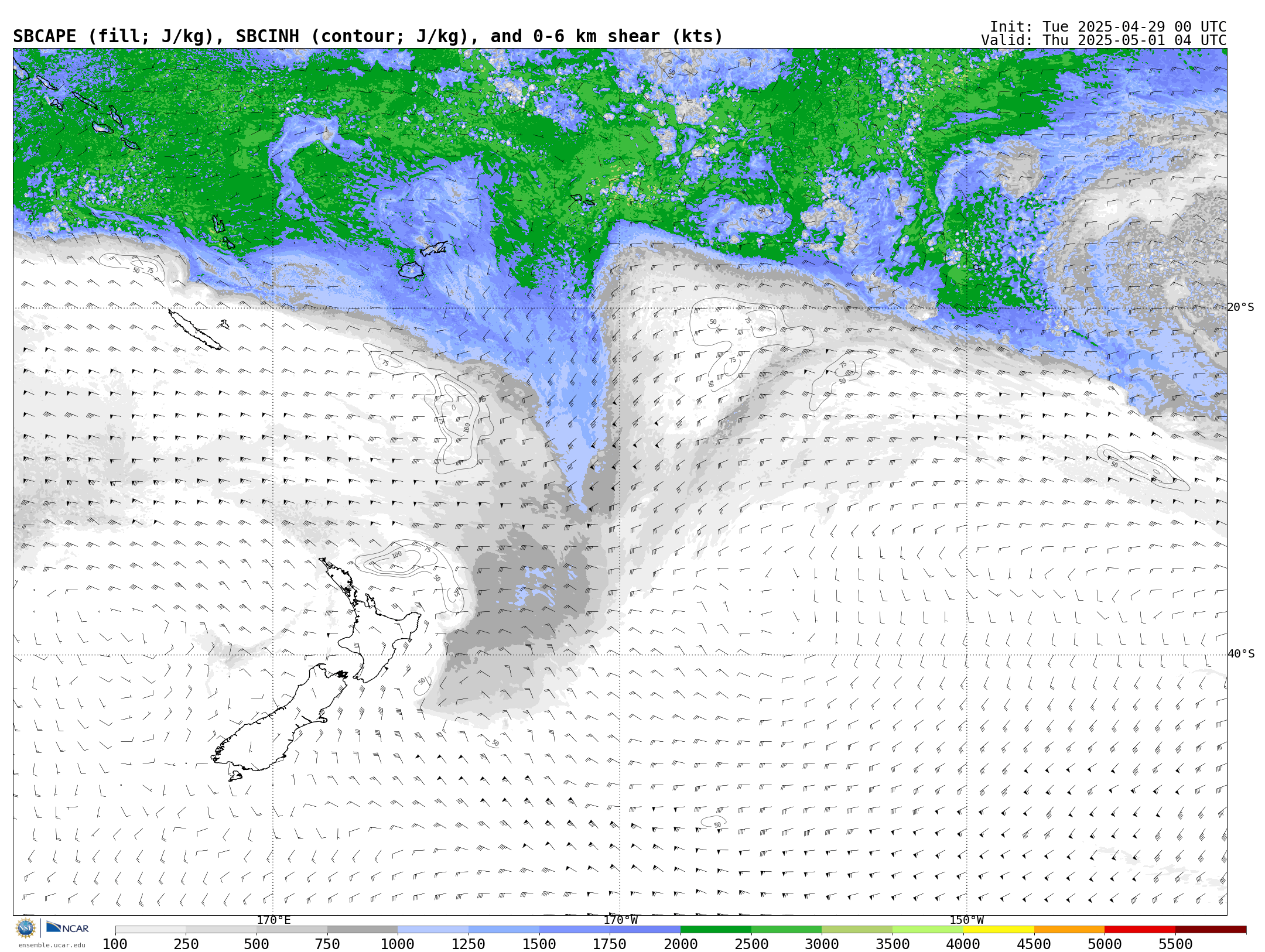Click the colorbar label 1750
This screenshot has width=1265, height=952.
pos(610,944)
